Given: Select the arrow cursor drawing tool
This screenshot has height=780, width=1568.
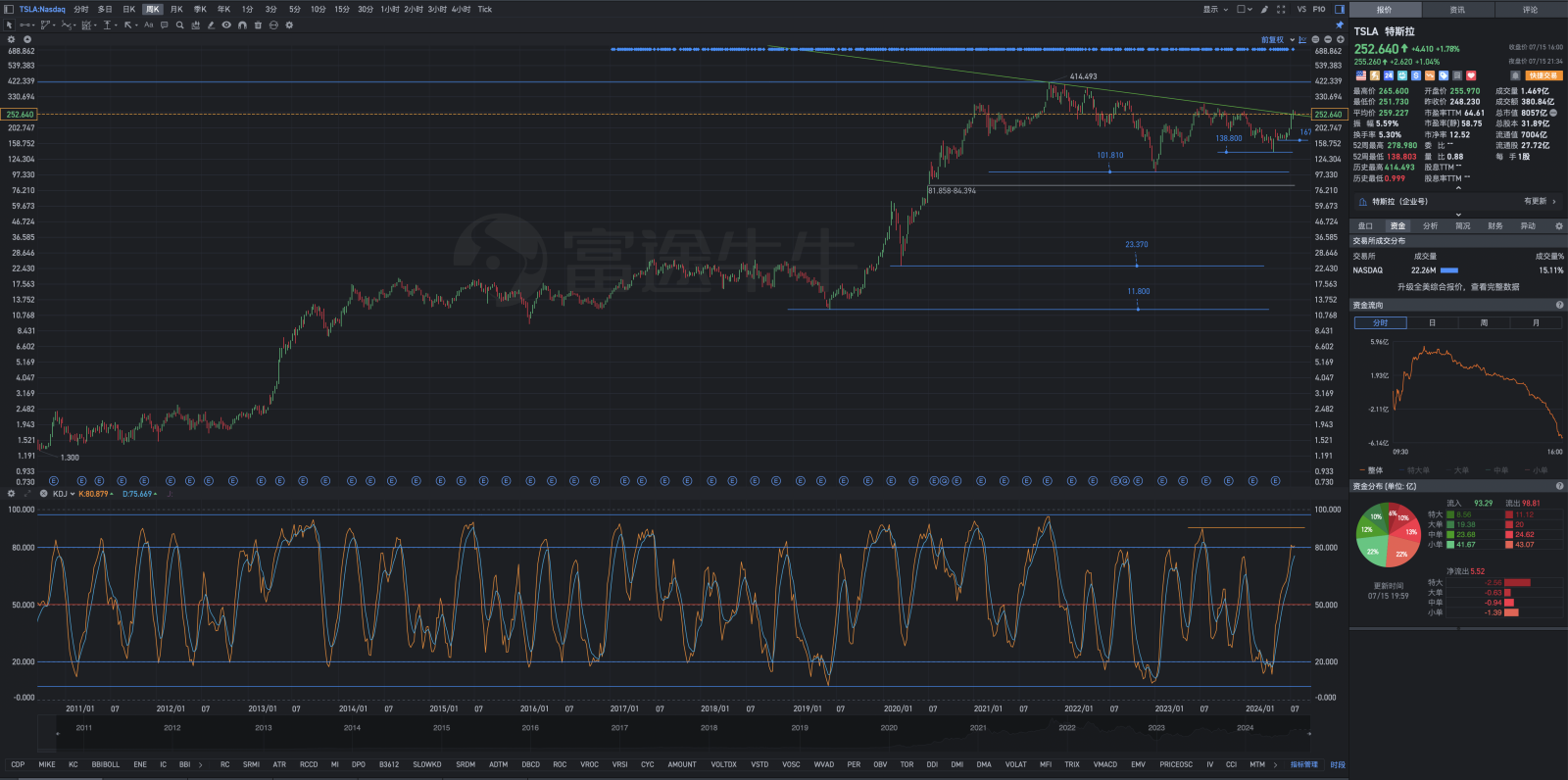Looking at the screenshot, I should click(x=9, y=24).
